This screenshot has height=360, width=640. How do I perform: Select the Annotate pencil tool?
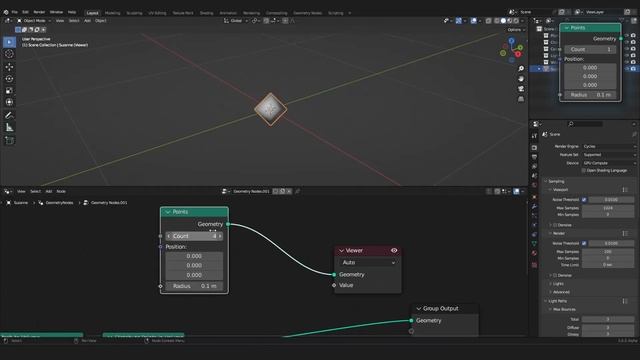point(9,116)
